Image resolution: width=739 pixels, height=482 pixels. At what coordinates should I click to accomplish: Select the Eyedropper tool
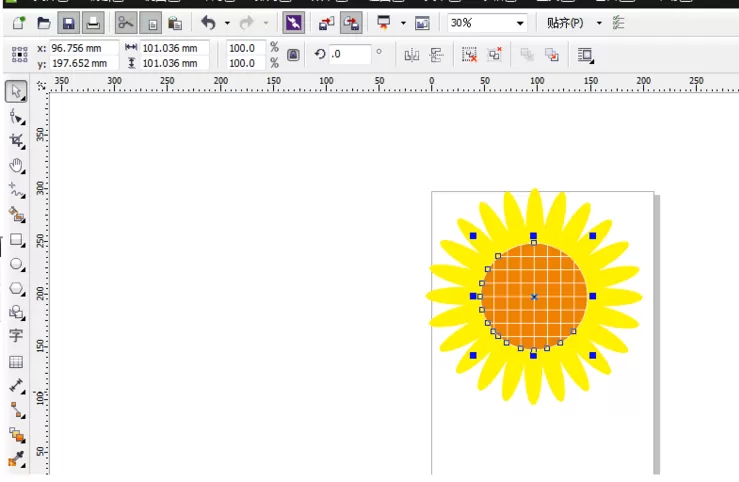[x=16, y=459]
